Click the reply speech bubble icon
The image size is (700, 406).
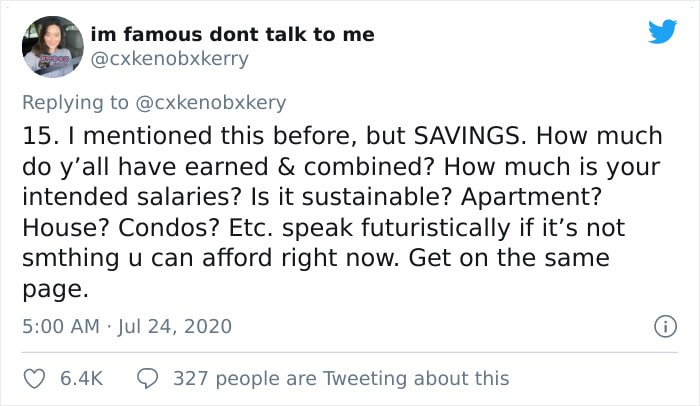(147, 379)
